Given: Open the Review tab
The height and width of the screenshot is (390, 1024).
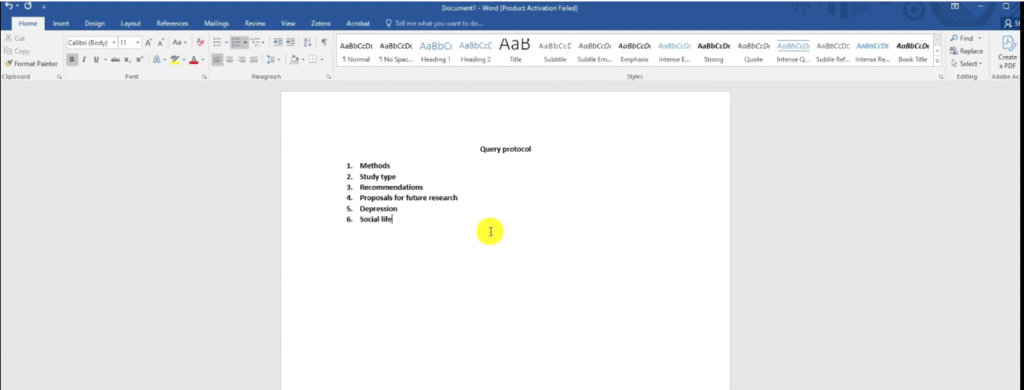Looking at the screenshot, I should (x=255, y=24).
